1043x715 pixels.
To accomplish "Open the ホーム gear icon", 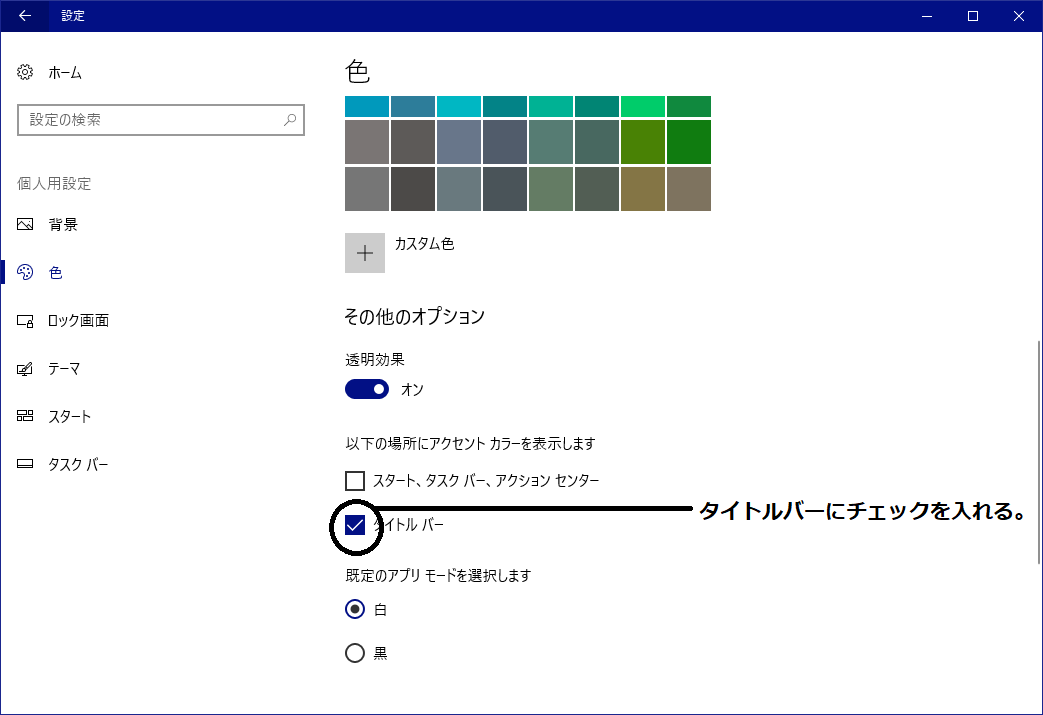I will pos(26,73).
